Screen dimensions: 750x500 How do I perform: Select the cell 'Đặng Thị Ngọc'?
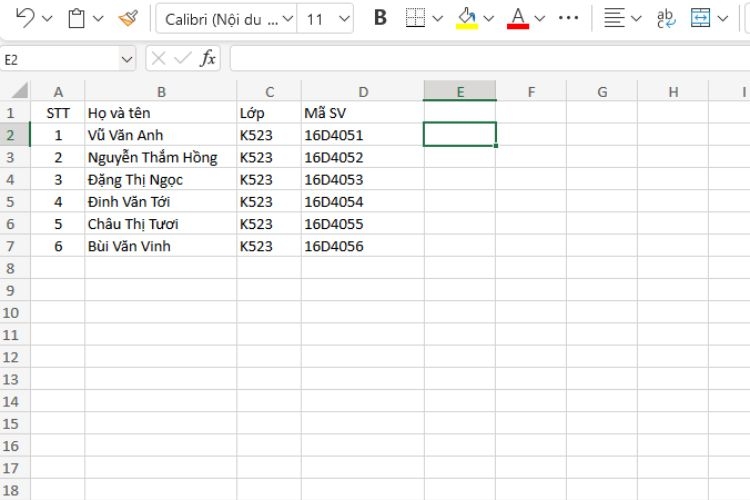tap(161, 179)
